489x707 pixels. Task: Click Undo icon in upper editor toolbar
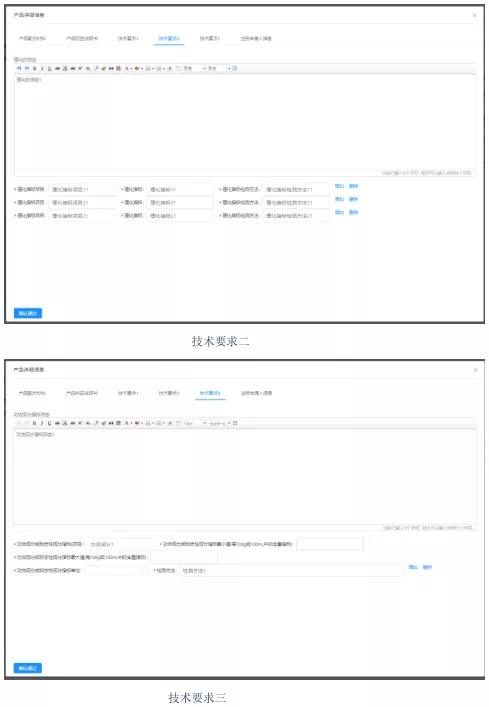point(19,69)
